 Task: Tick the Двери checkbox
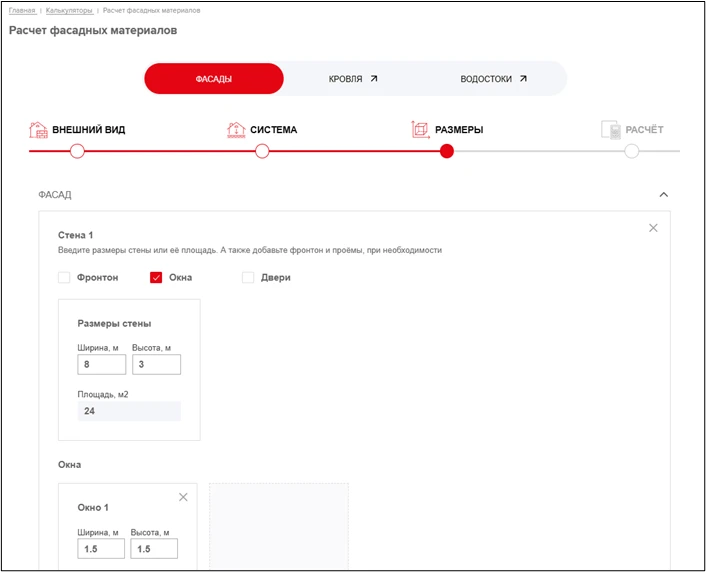point(248,277)
